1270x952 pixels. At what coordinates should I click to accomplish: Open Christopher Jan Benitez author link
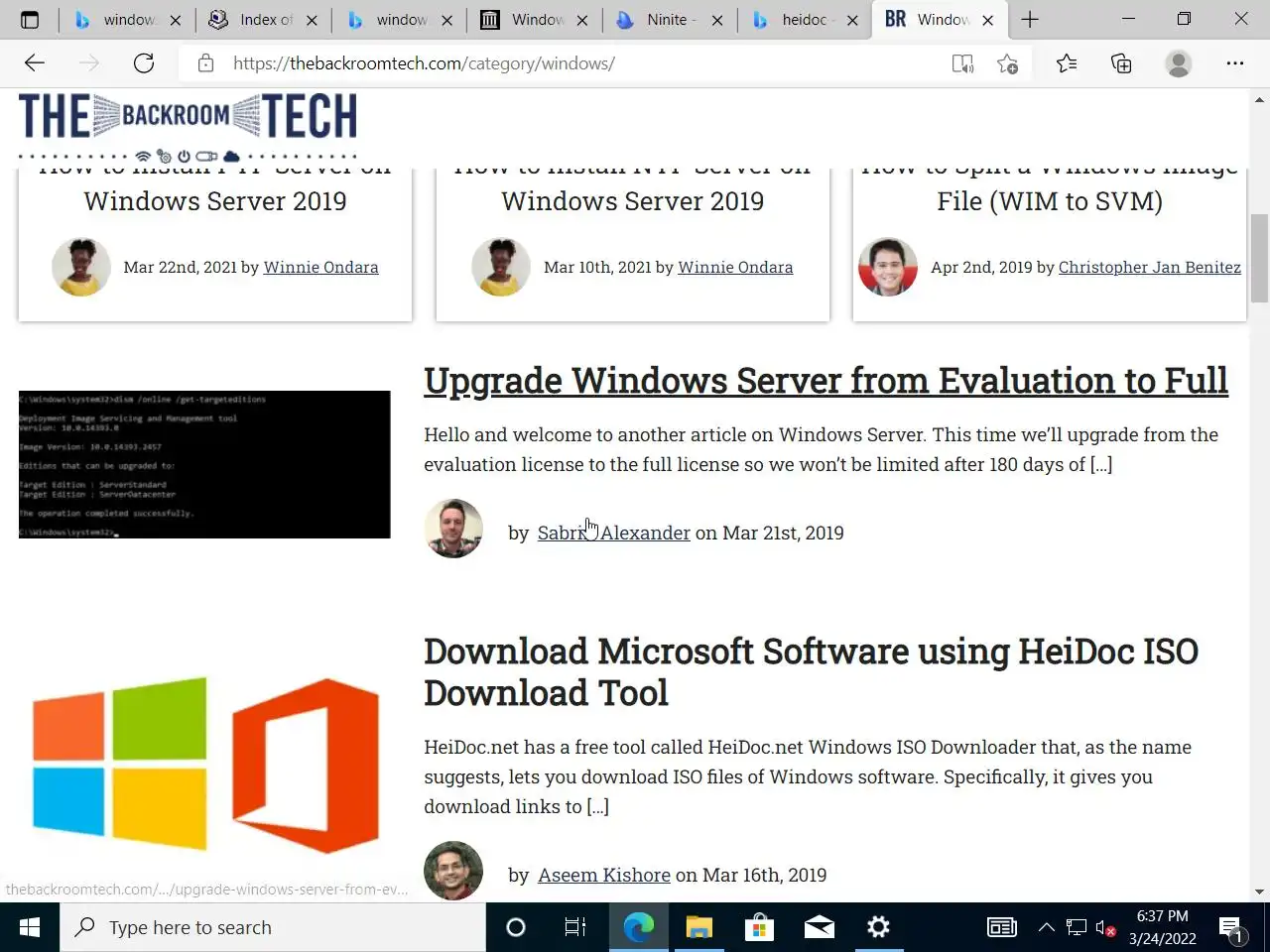[1149, 267]
